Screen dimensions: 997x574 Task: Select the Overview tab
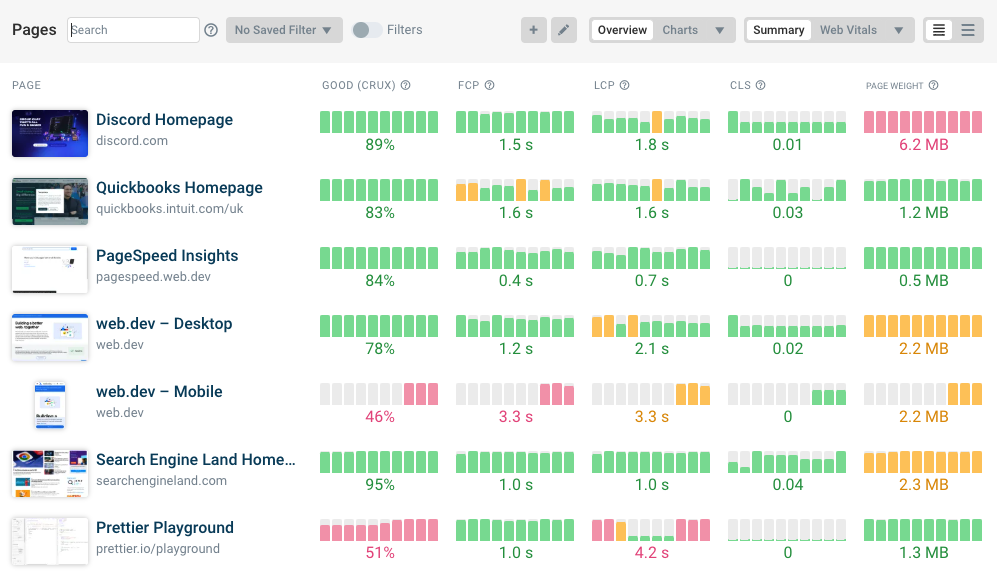tap(622, 30)
